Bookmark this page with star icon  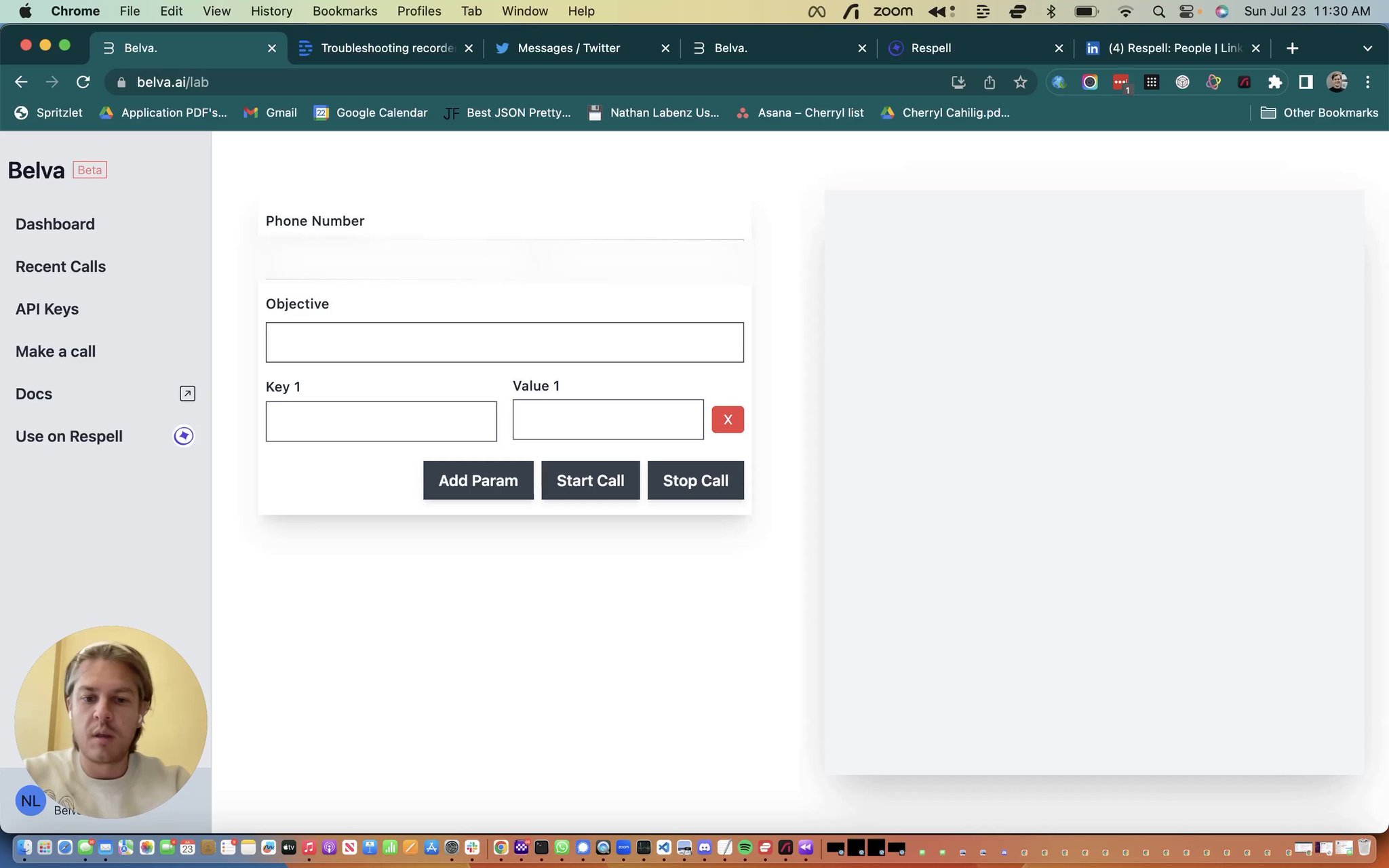coord(1020,82)
